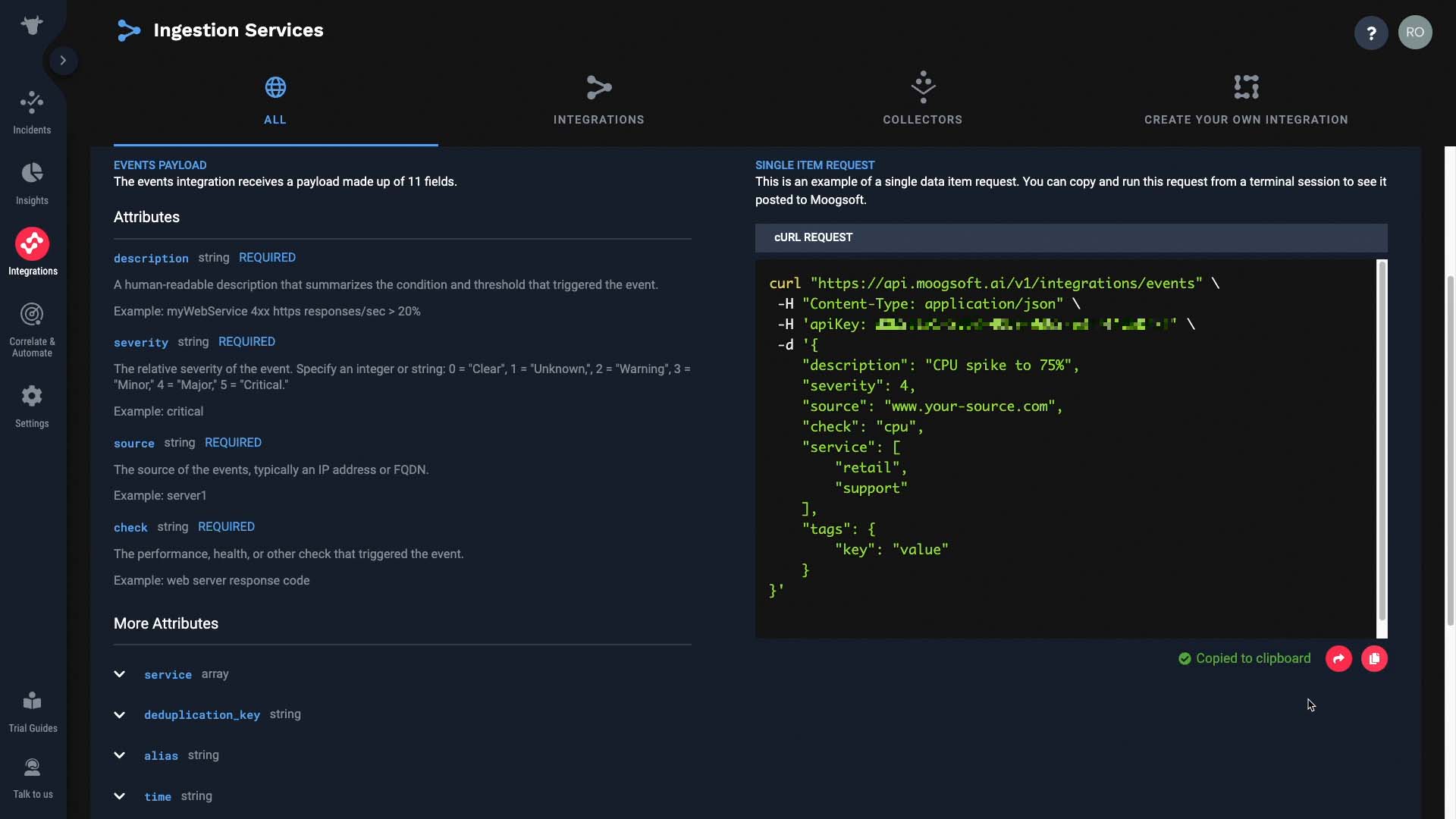Click the REQUIRED label beside check
Viewport: 1456px width, 819px height.
226,527
